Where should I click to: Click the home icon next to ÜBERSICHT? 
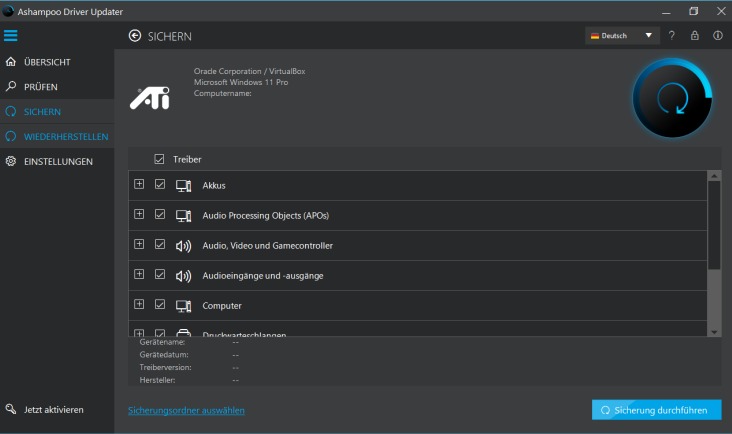(x=11, y=62)
